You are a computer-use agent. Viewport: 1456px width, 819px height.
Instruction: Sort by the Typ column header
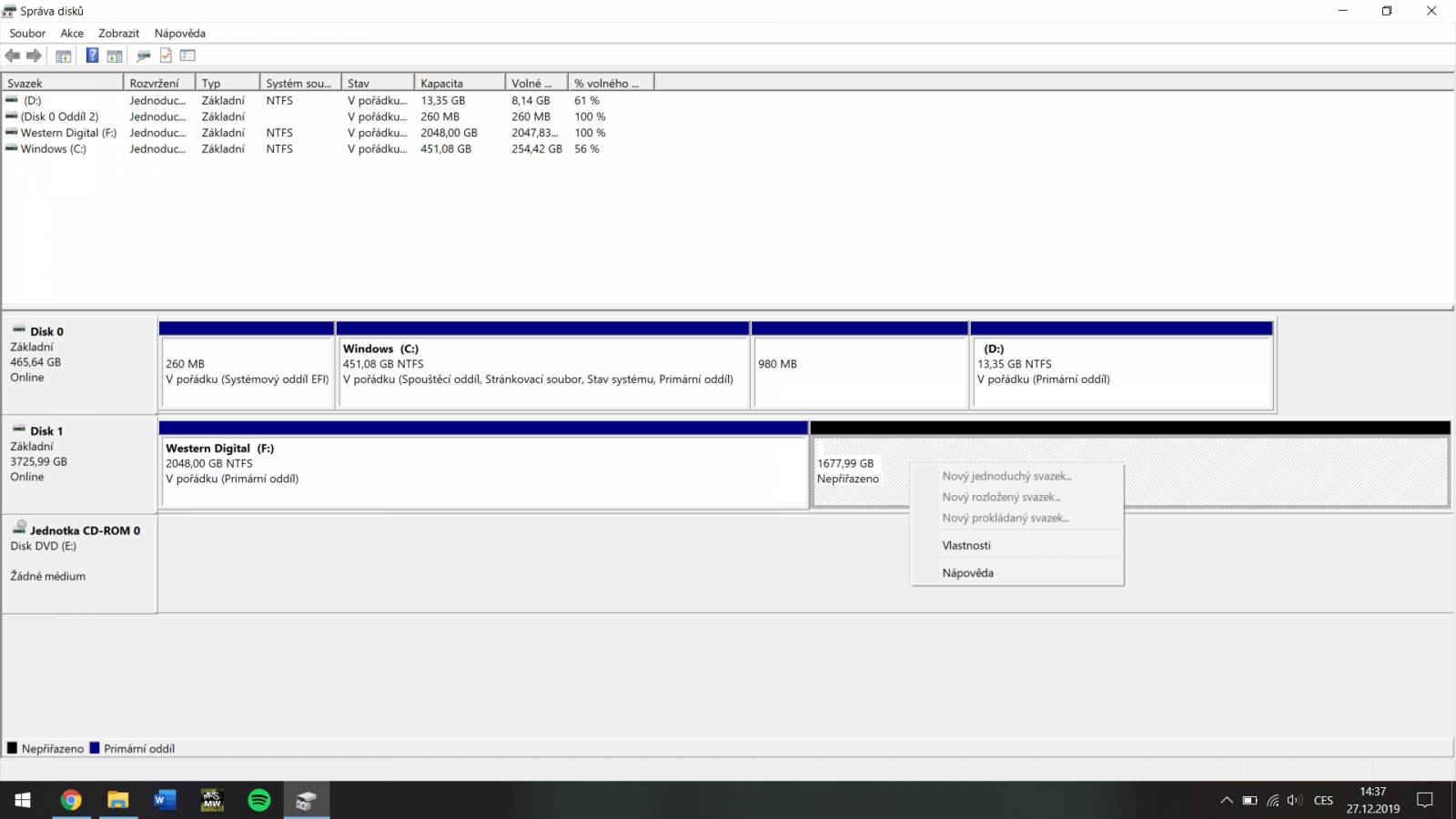(227, 83)
